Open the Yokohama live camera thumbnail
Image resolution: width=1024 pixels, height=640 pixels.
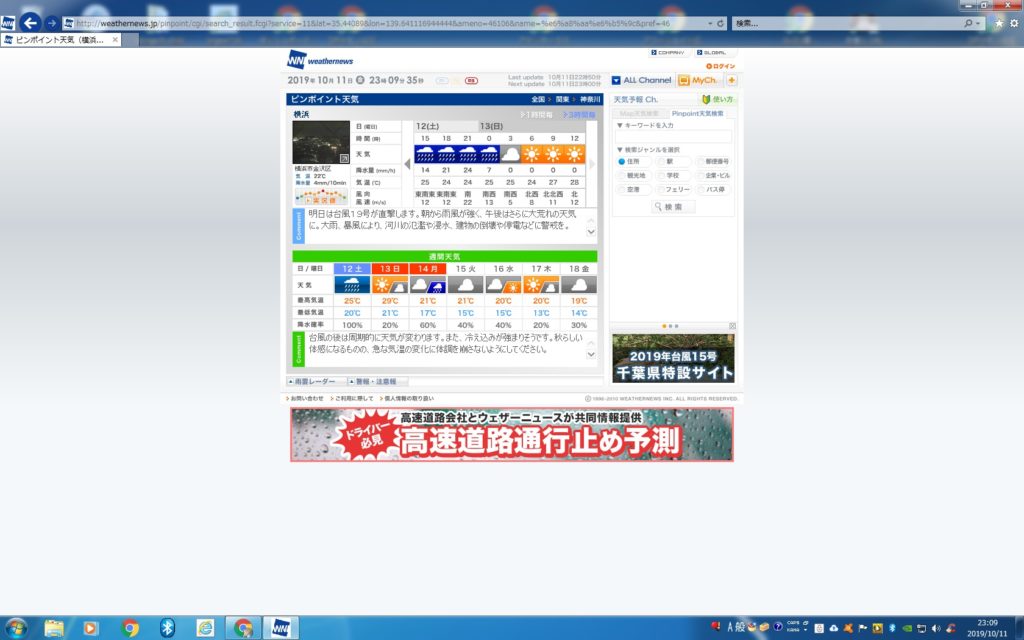(x=320, y=142)
